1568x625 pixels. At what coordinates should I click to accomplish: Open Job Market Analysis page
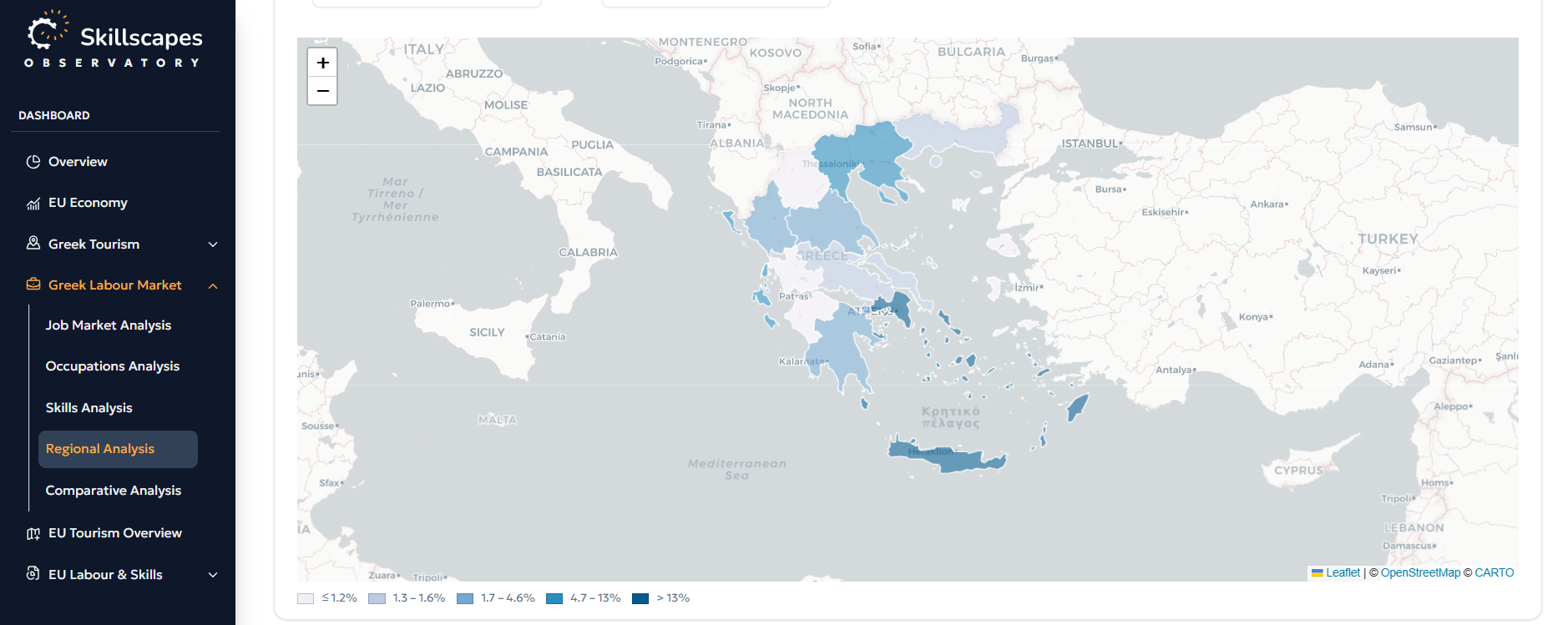(x=109, y=325)
